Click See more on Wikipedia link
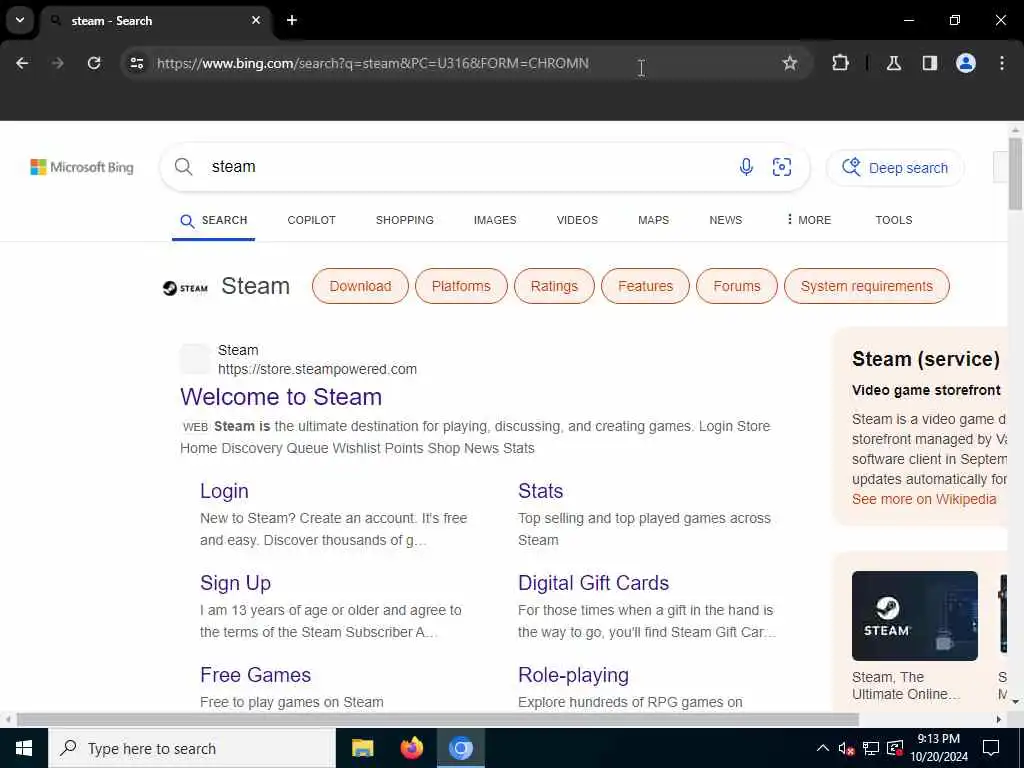The image size is (1024, 768). pyautogui.click(x=924, y=500)
